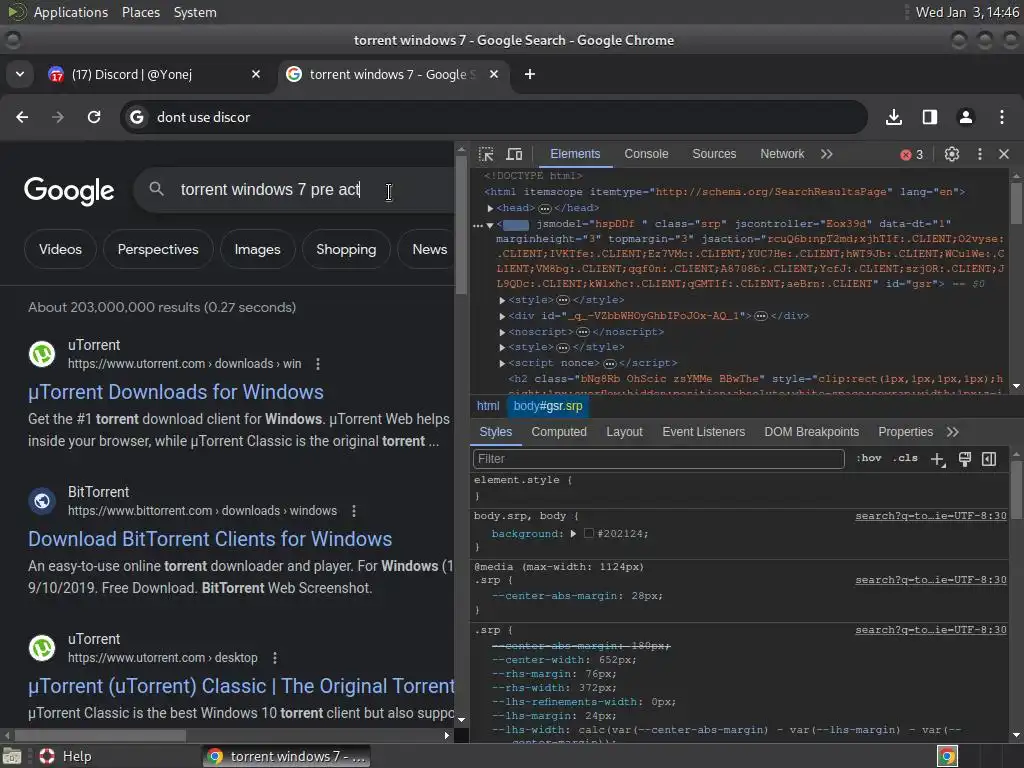Switch to the Layout tab

(x=624, y=432)
